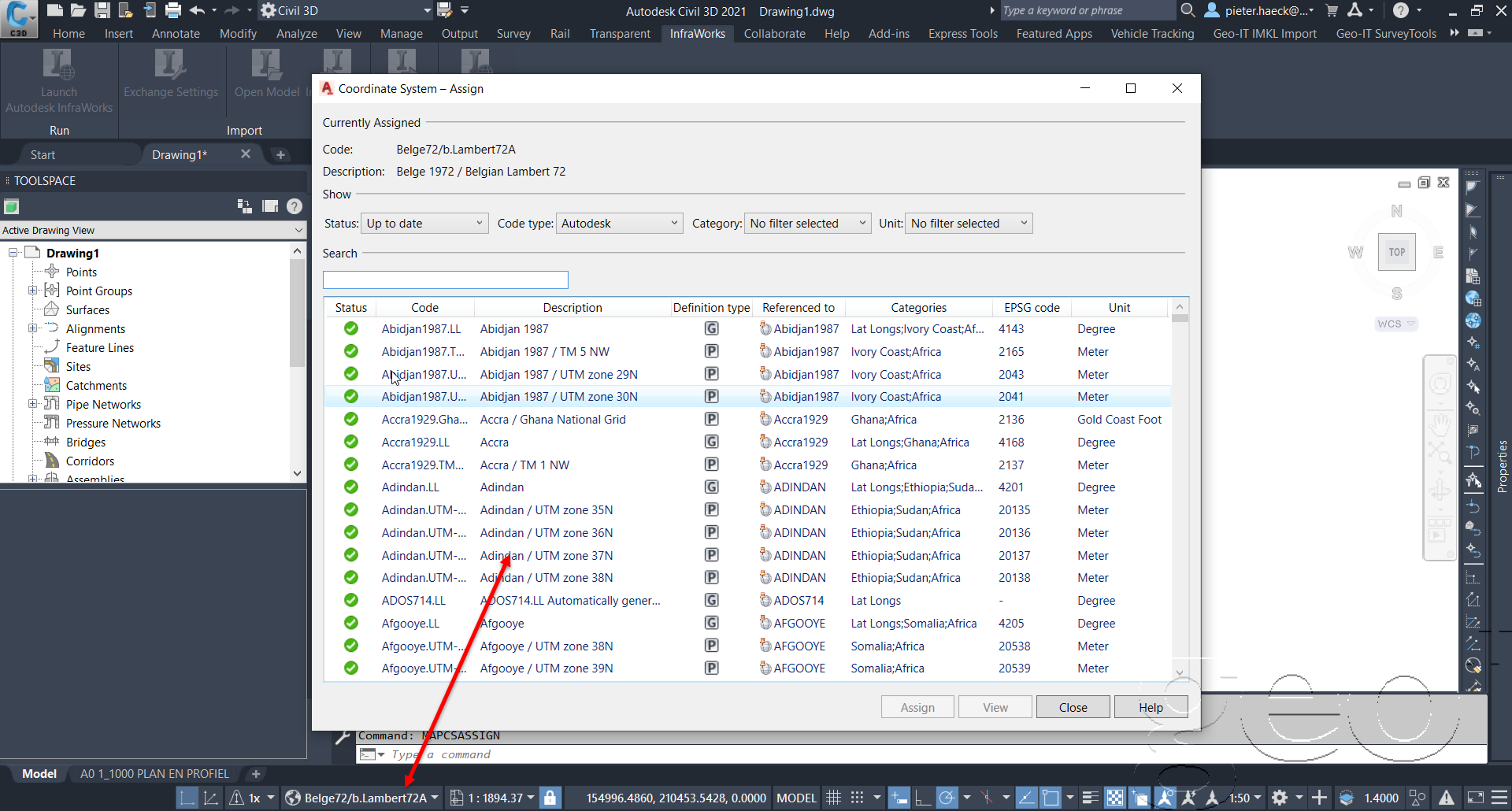Click the coordinate system Search input field

(445, 280)
